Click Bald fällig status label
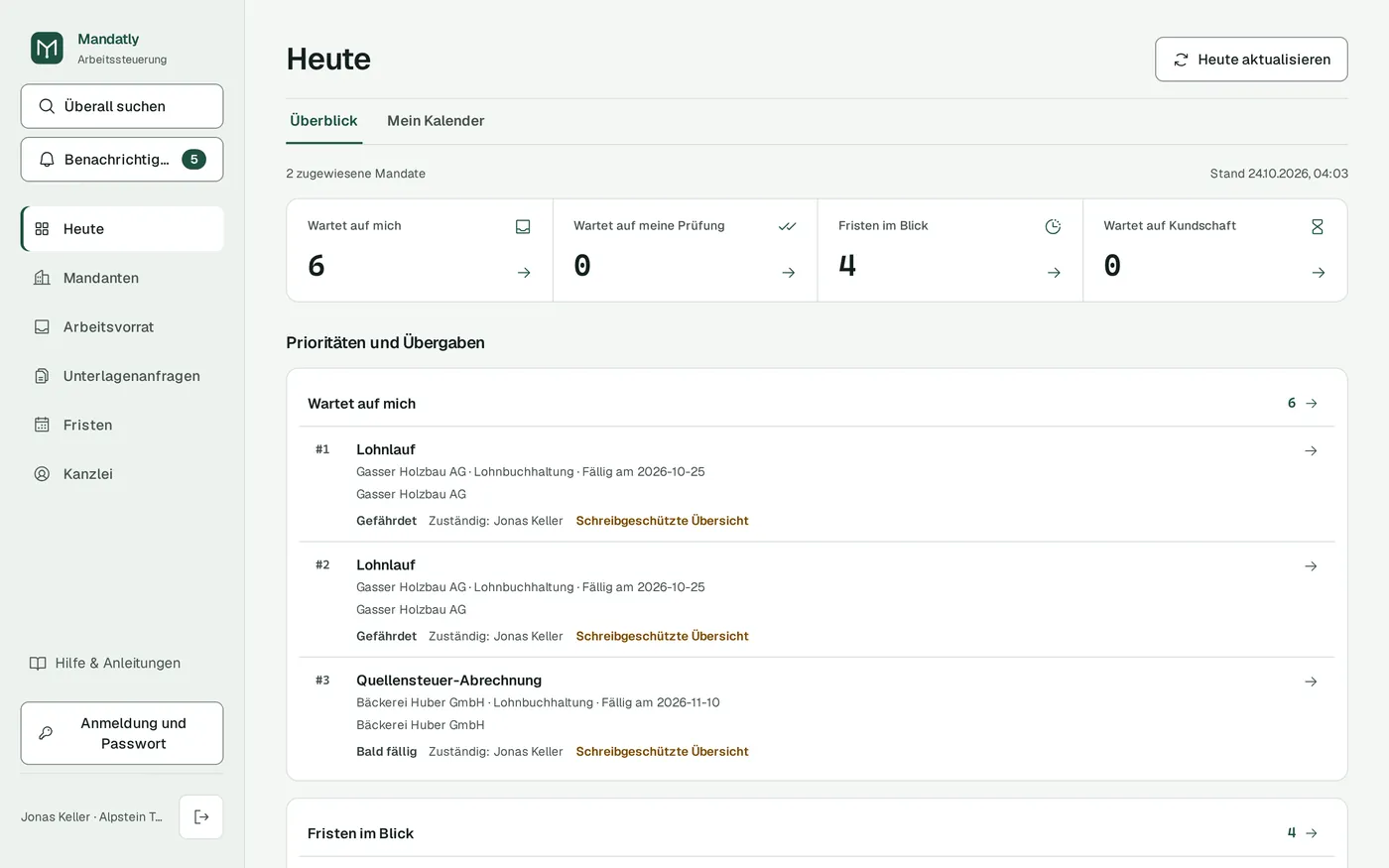1389x868 pixels. pyautogui.click(x=387, y=752)
